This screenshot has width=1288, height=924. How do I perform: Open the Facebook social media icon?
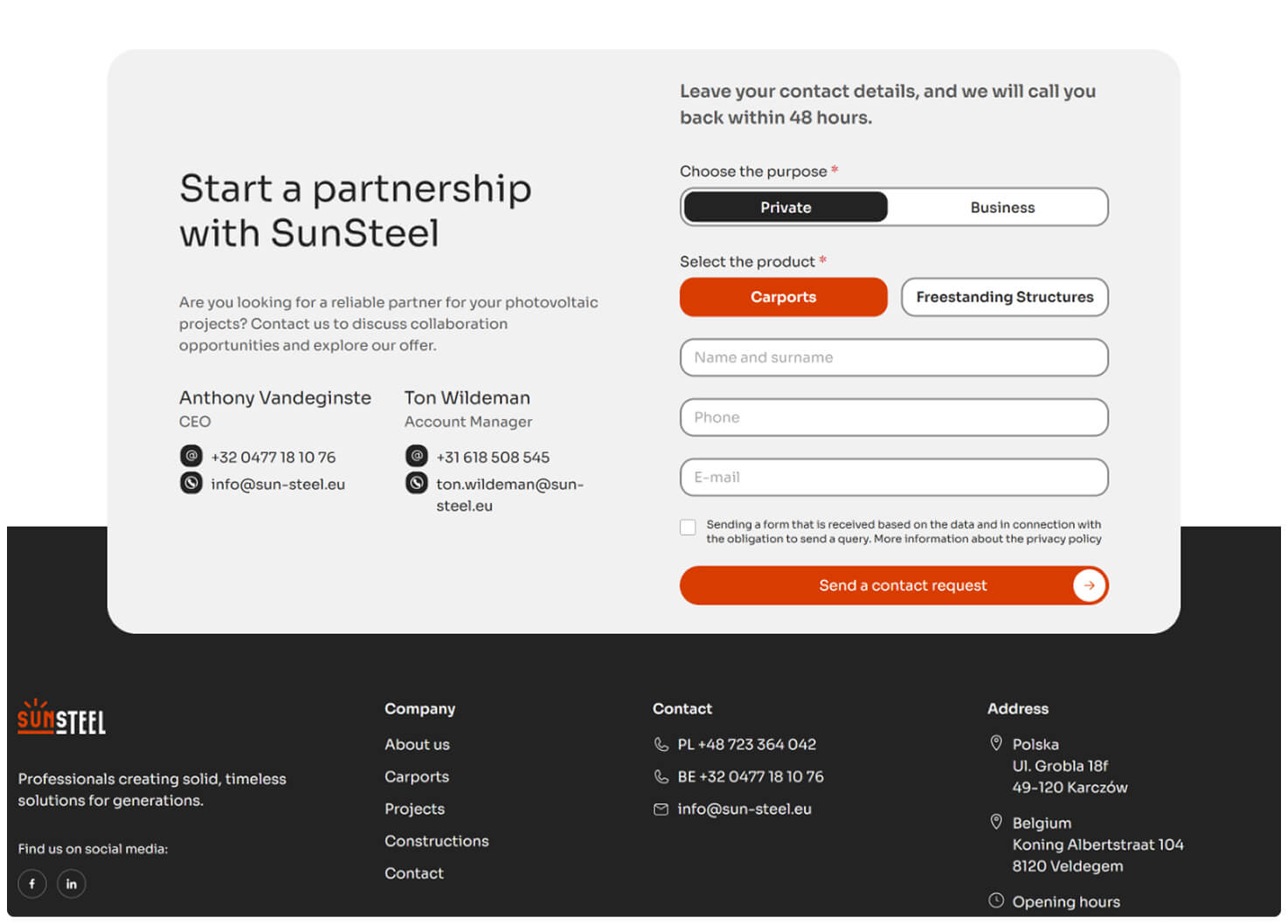click(32, 884)
